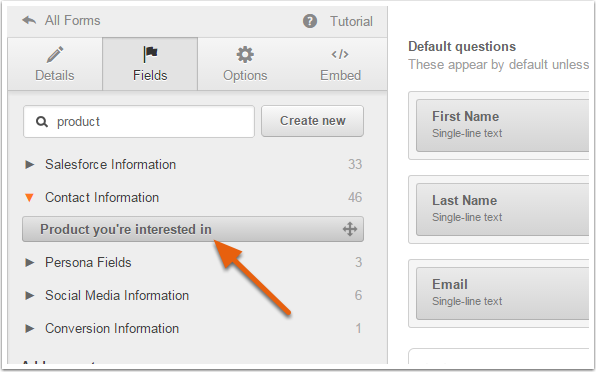Click the code brackets icon in Embed tab
This screenshot has height=372, width=596.
click(x=340, y=54)
